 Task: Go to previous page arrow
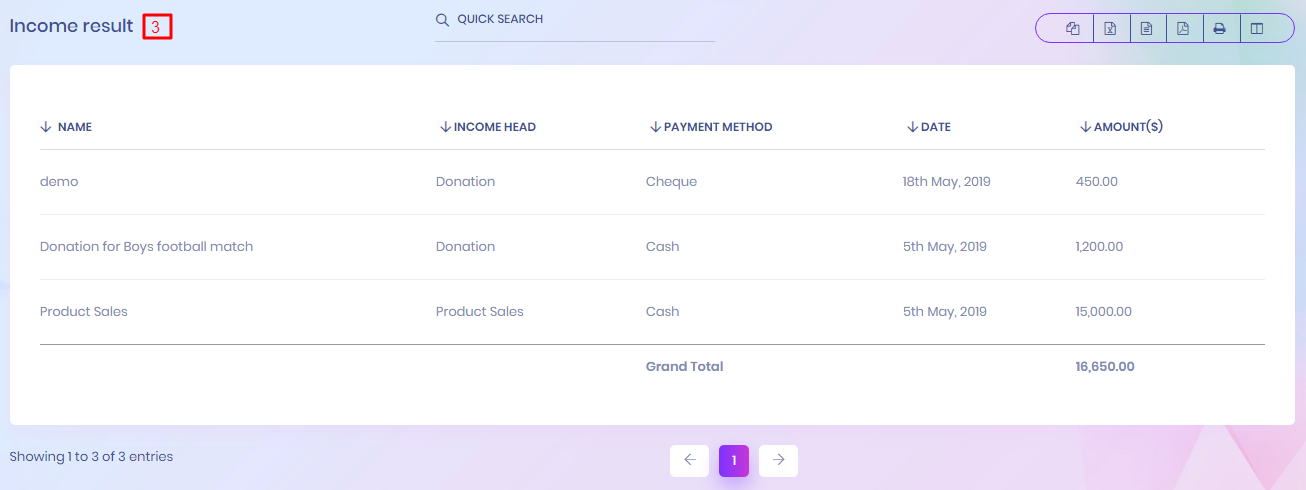click(689, 460)
